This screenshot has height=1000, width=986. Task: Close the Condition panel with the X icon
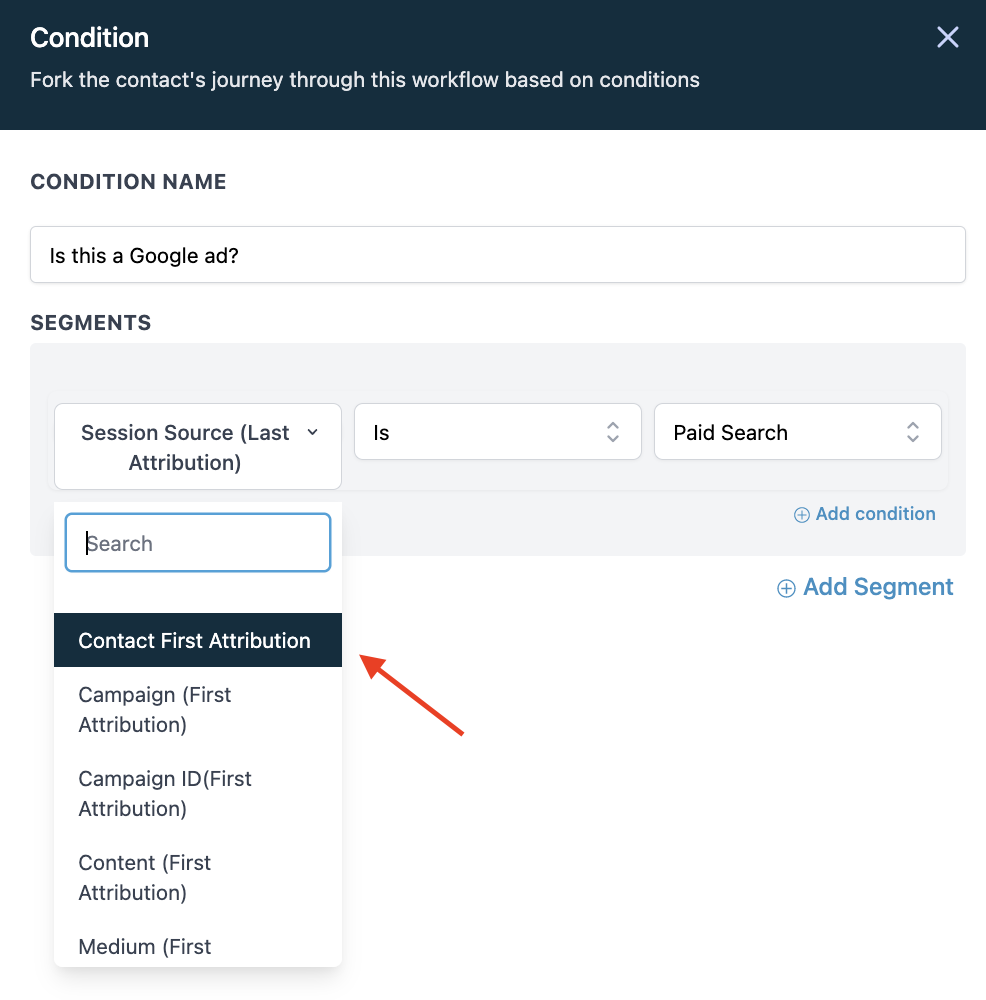pos(947,38)
